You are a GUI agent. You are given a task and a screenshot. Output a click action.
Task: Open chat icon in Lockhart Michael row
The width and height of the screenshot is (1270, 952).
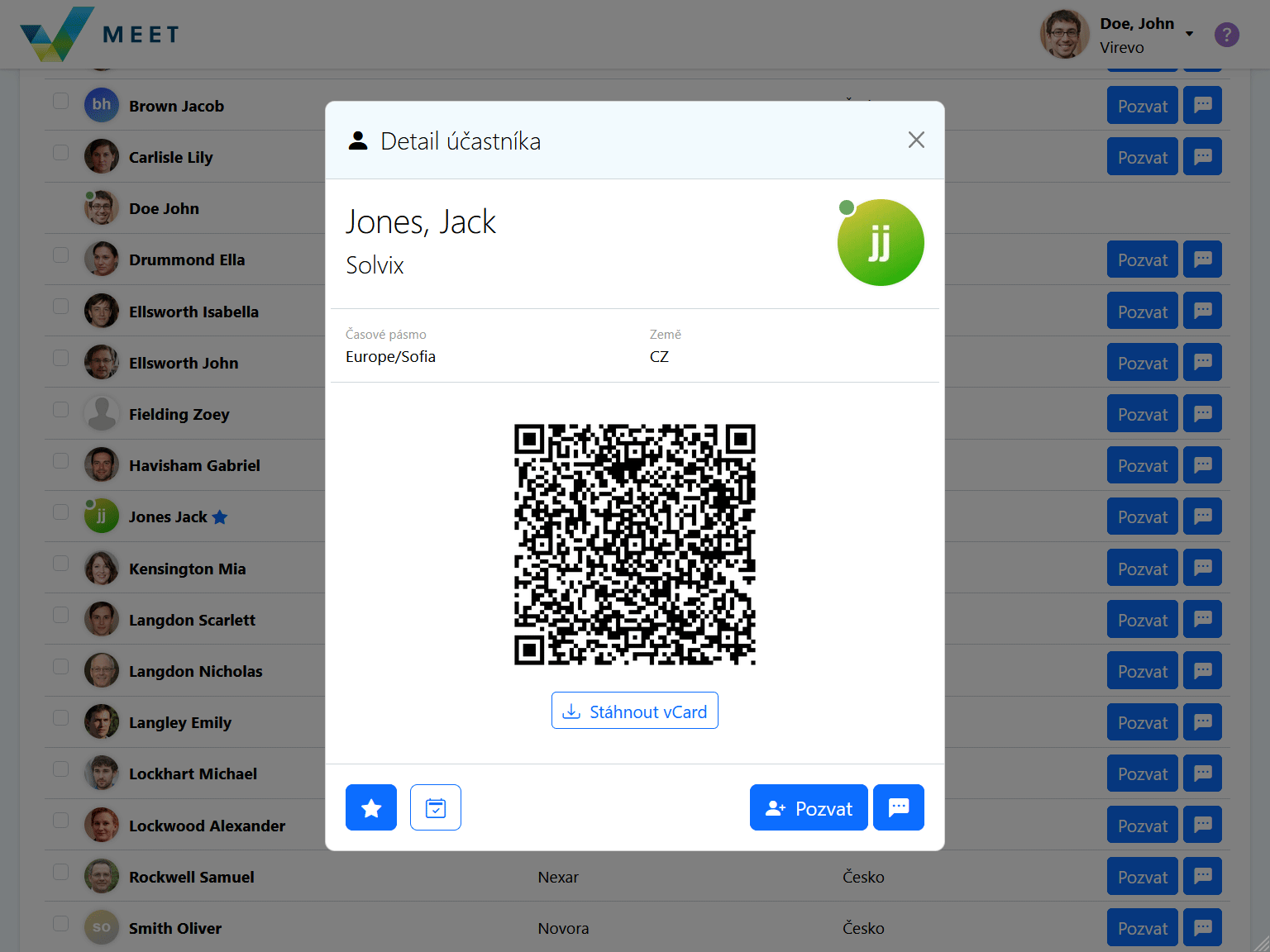click(1202, 773)
